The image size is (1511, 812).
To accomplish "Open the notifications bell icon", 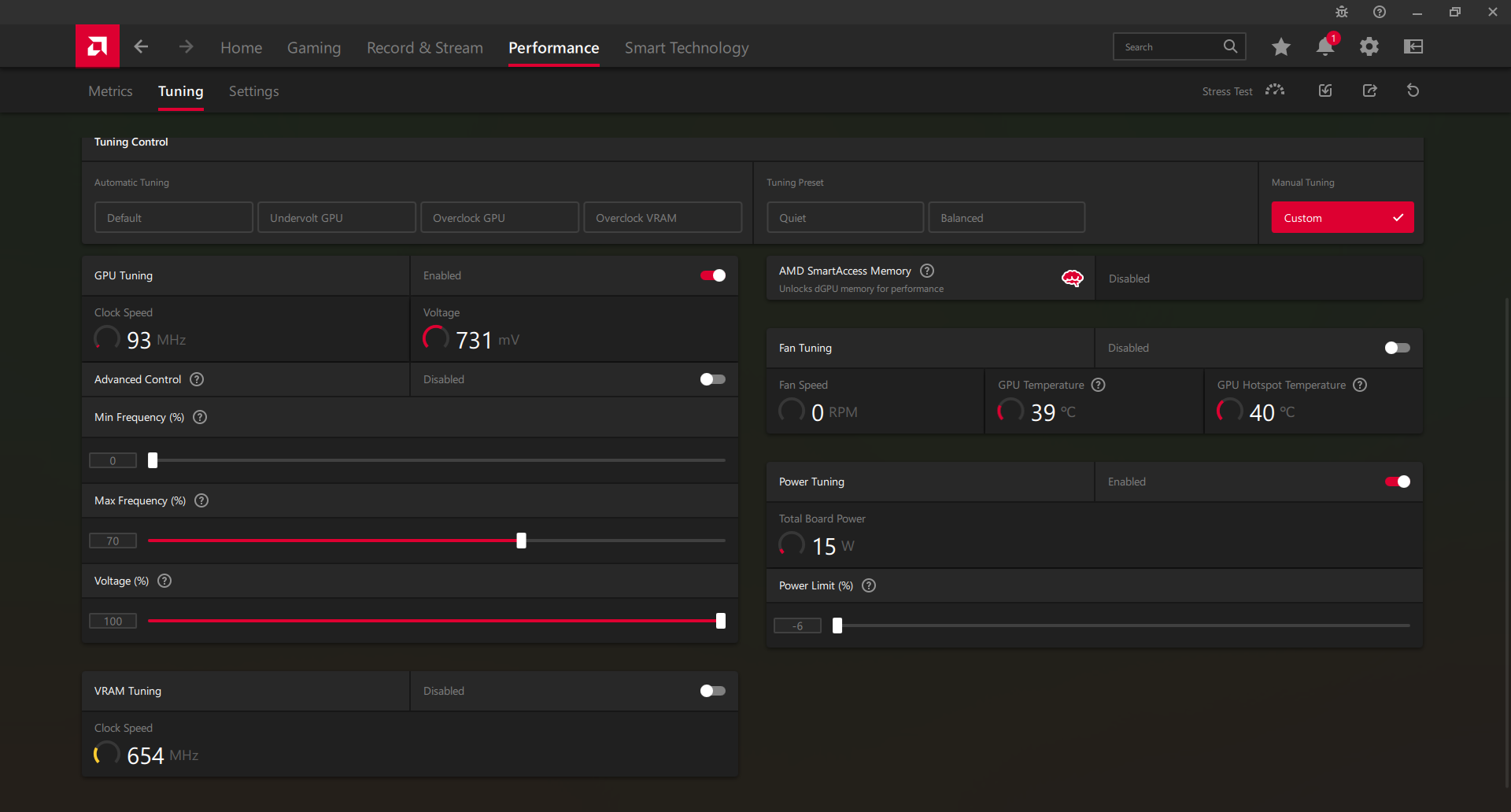I will point(1324,47).
